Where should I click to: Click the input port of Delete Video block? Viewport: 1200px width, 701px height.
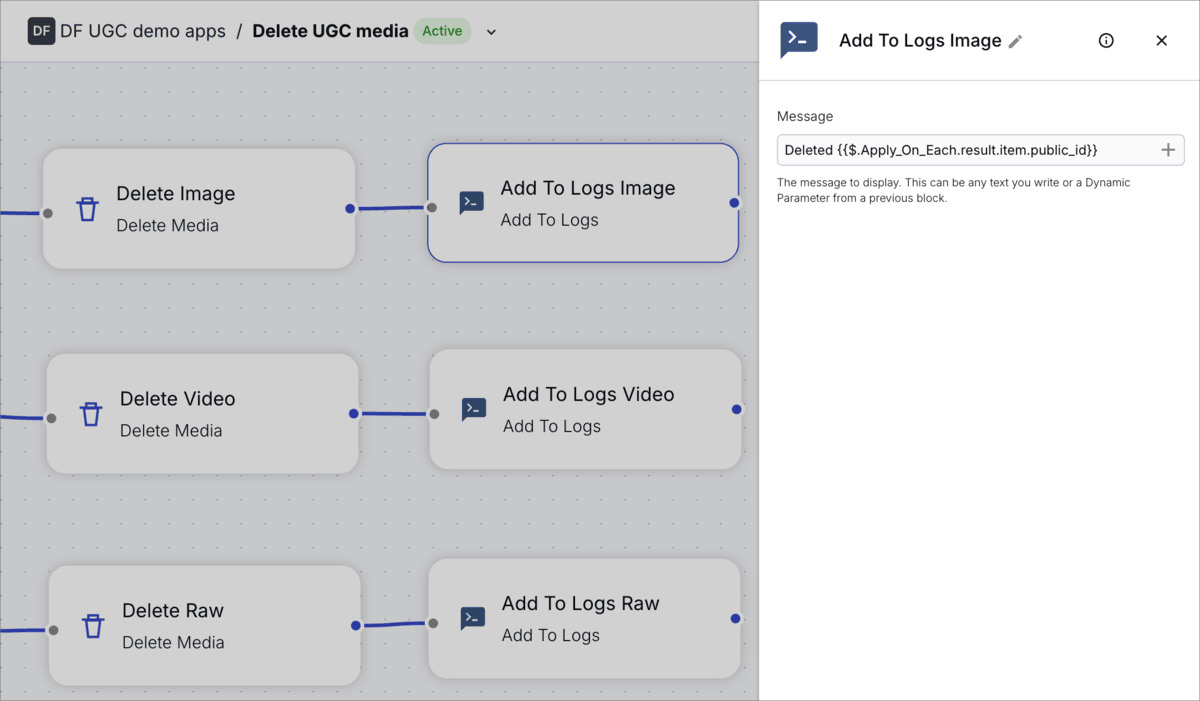click(x=51, y=418)
